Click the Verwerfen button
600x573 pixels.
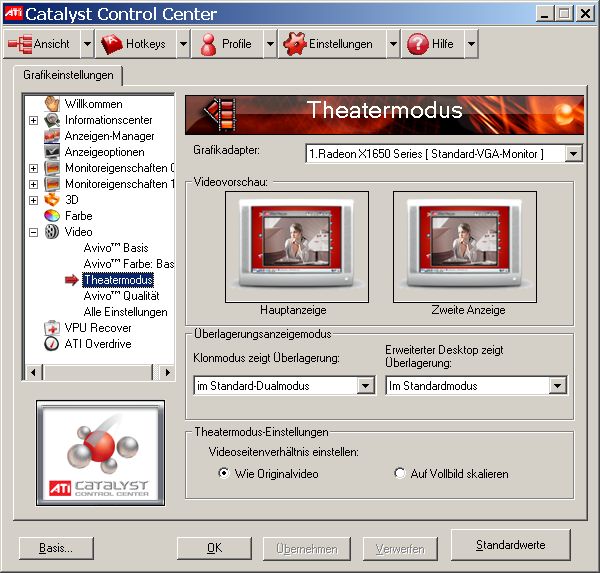point(400,549)
